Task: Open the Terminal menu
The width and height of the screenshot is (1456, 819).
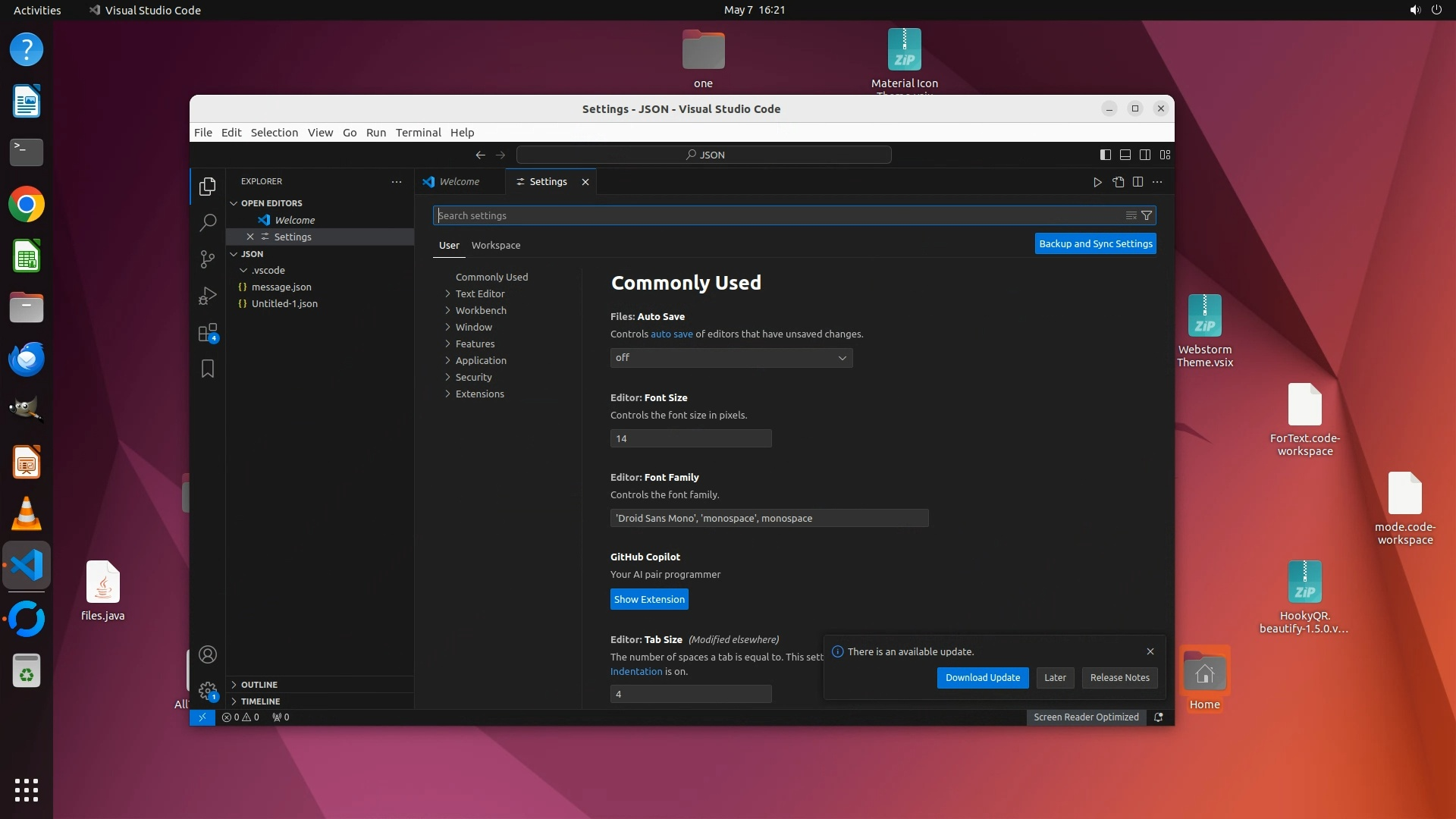Action: click(418, 133)
